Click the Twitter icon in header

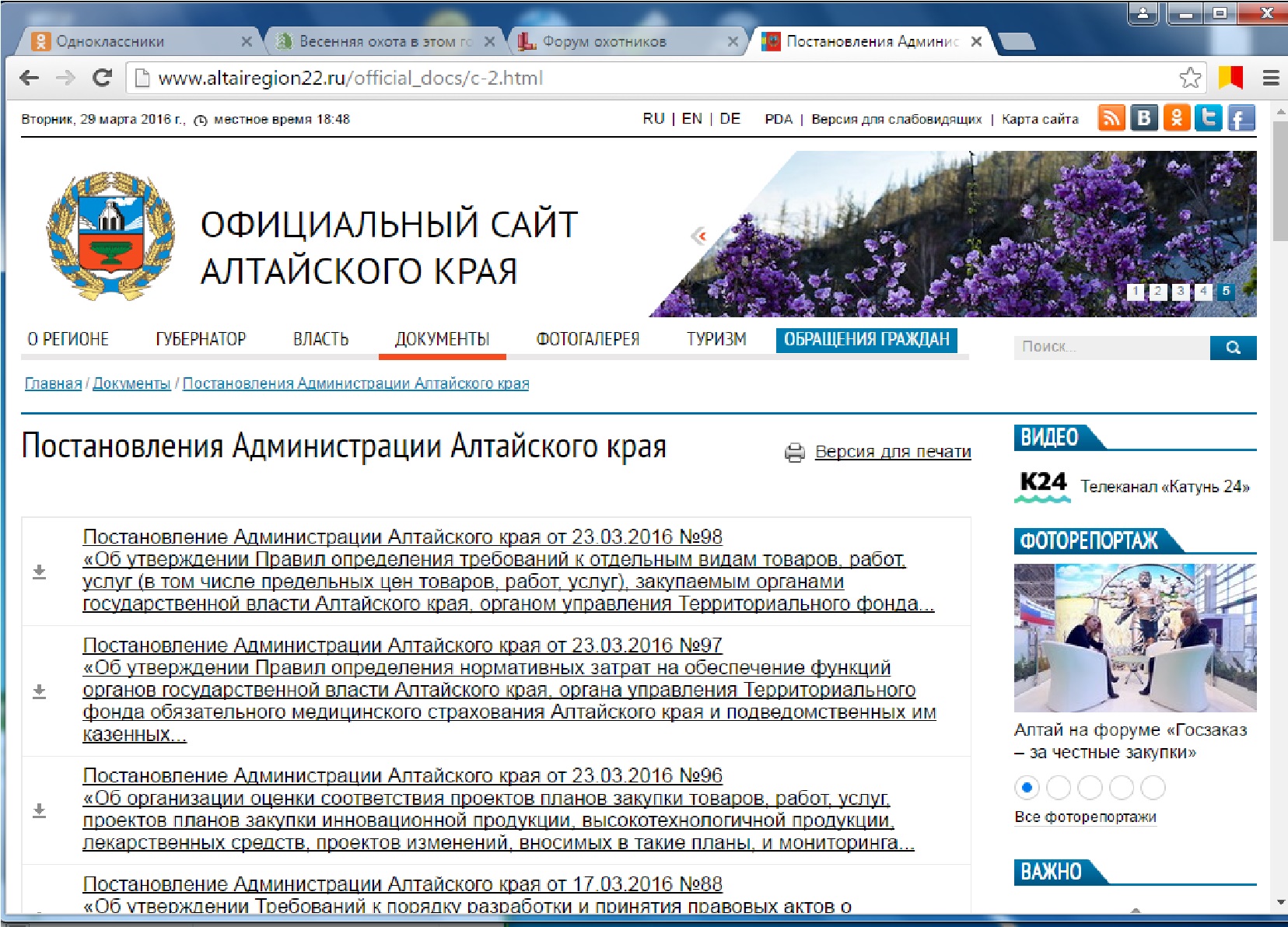1208,118
